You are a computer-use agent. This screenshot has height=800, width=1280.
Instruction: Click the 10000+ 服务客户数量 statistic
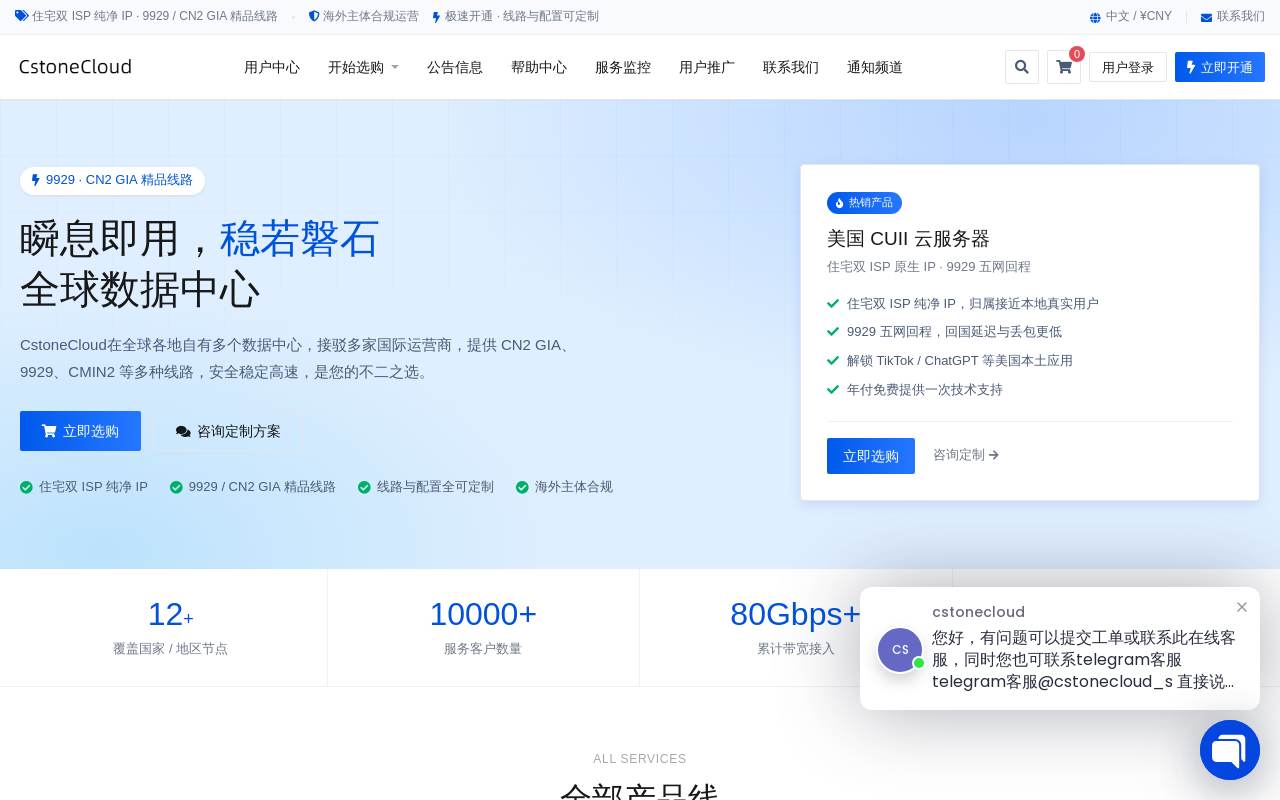click(x=483, y=628)
